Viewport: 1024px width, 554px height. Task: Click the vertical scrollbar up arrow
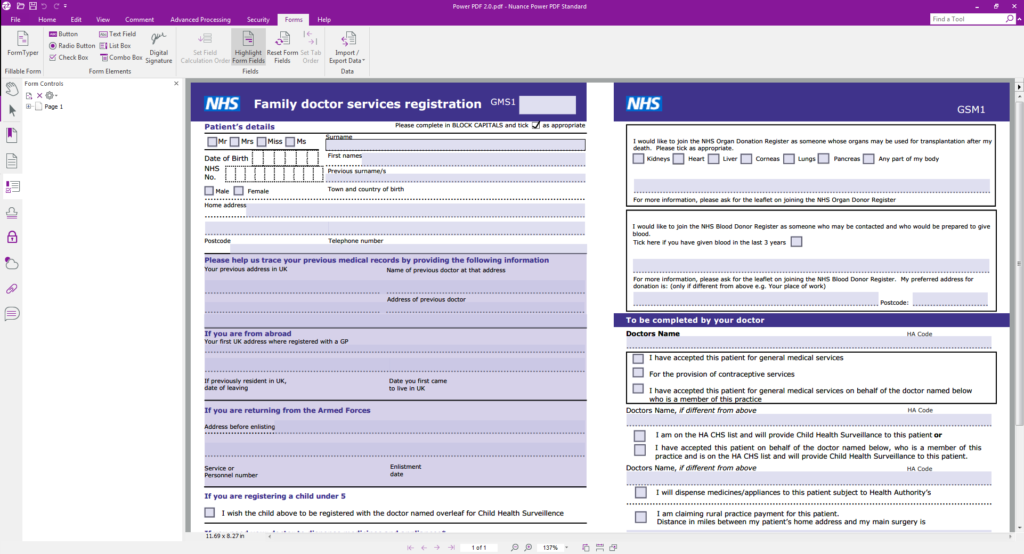(1019, 97)
